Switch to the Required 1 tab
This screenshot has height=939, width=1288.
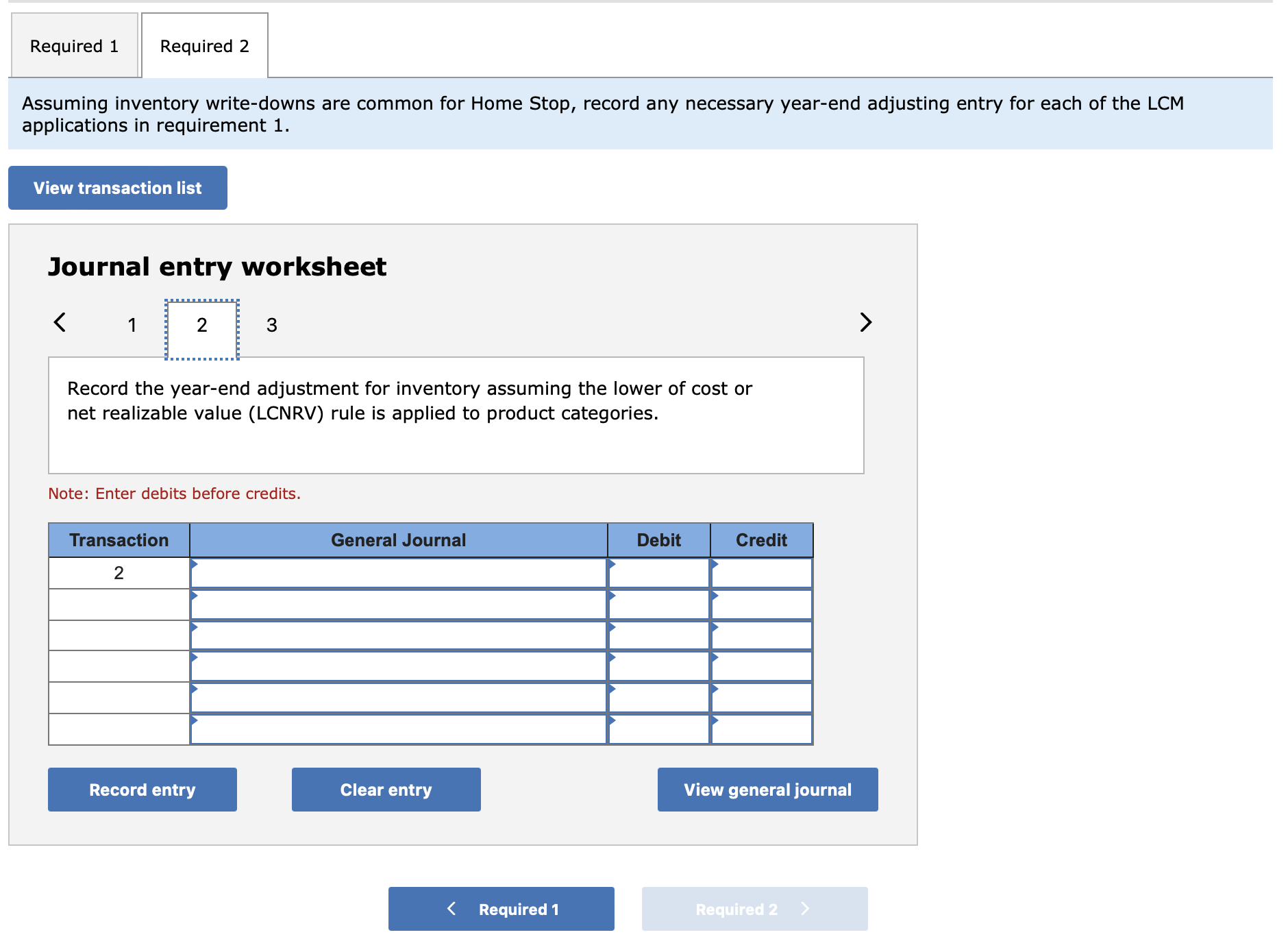tap(73, 45)
